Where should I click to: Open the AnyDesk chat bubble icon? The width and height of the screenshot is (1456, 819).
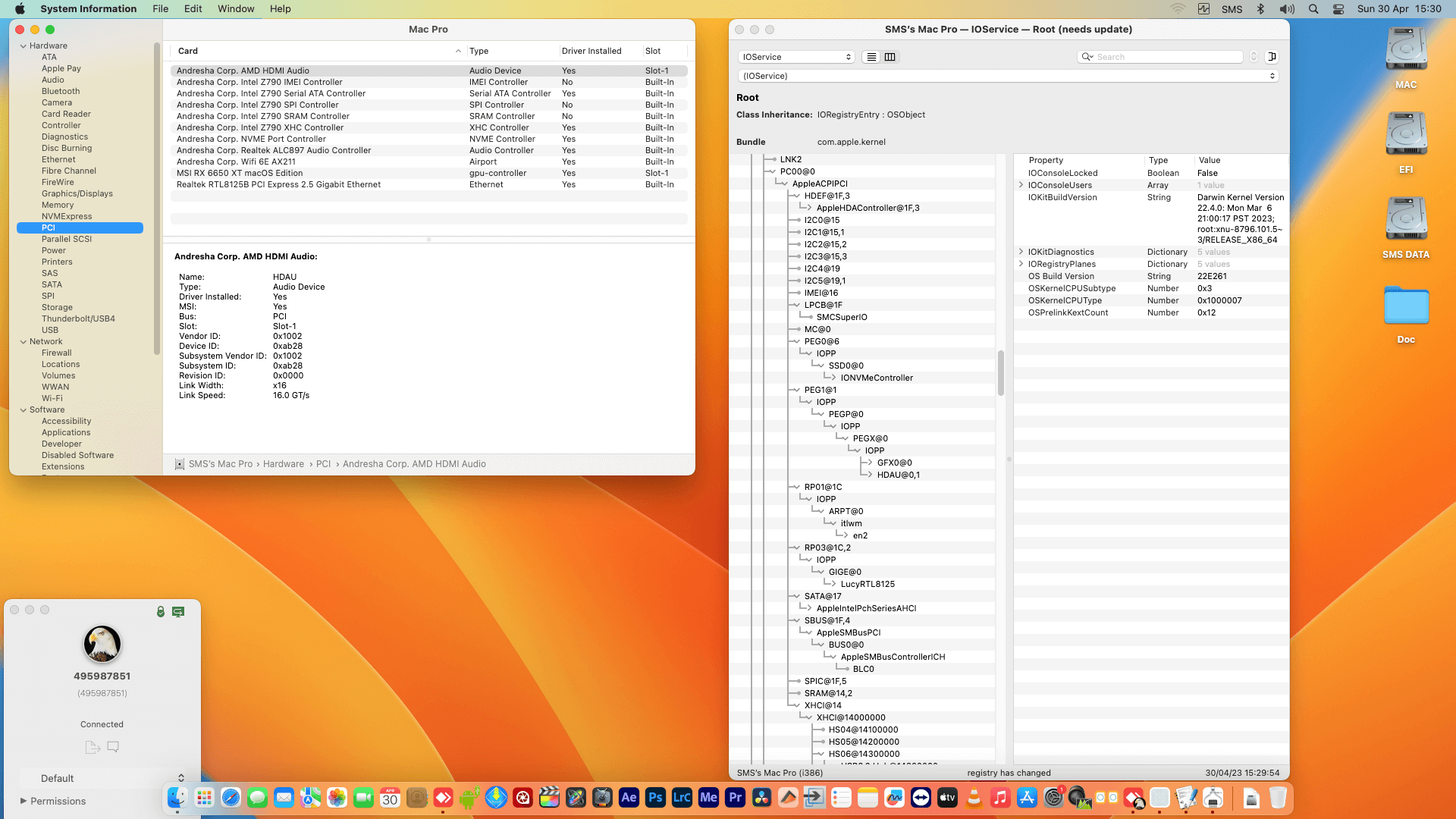[x=113, y=747]
